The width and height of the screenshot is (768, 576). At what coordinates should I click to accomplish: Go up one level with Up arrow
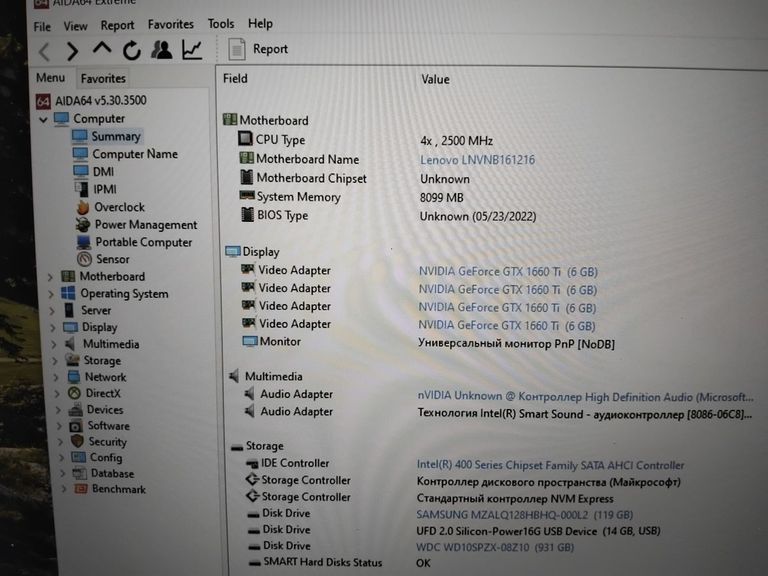102,48
